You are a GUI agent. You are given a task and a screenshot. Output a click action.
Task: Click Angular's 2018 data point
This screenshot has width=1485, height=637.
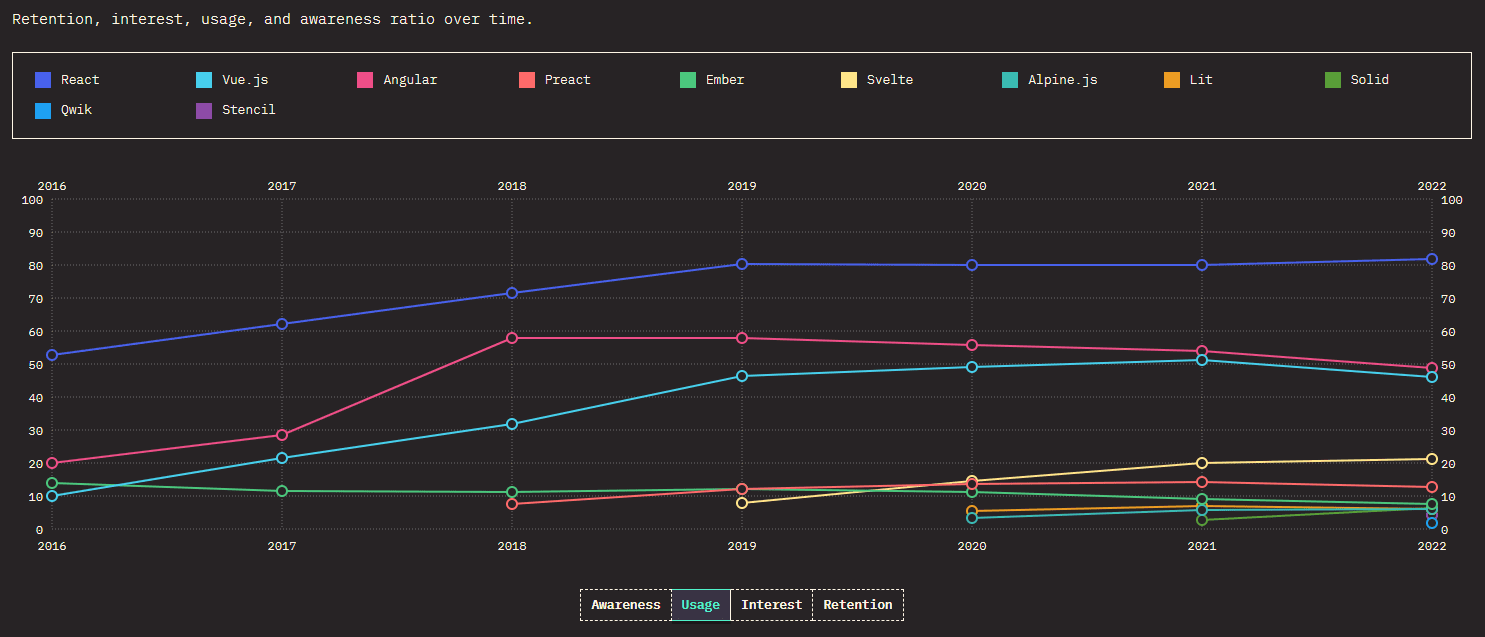(512, 339)
